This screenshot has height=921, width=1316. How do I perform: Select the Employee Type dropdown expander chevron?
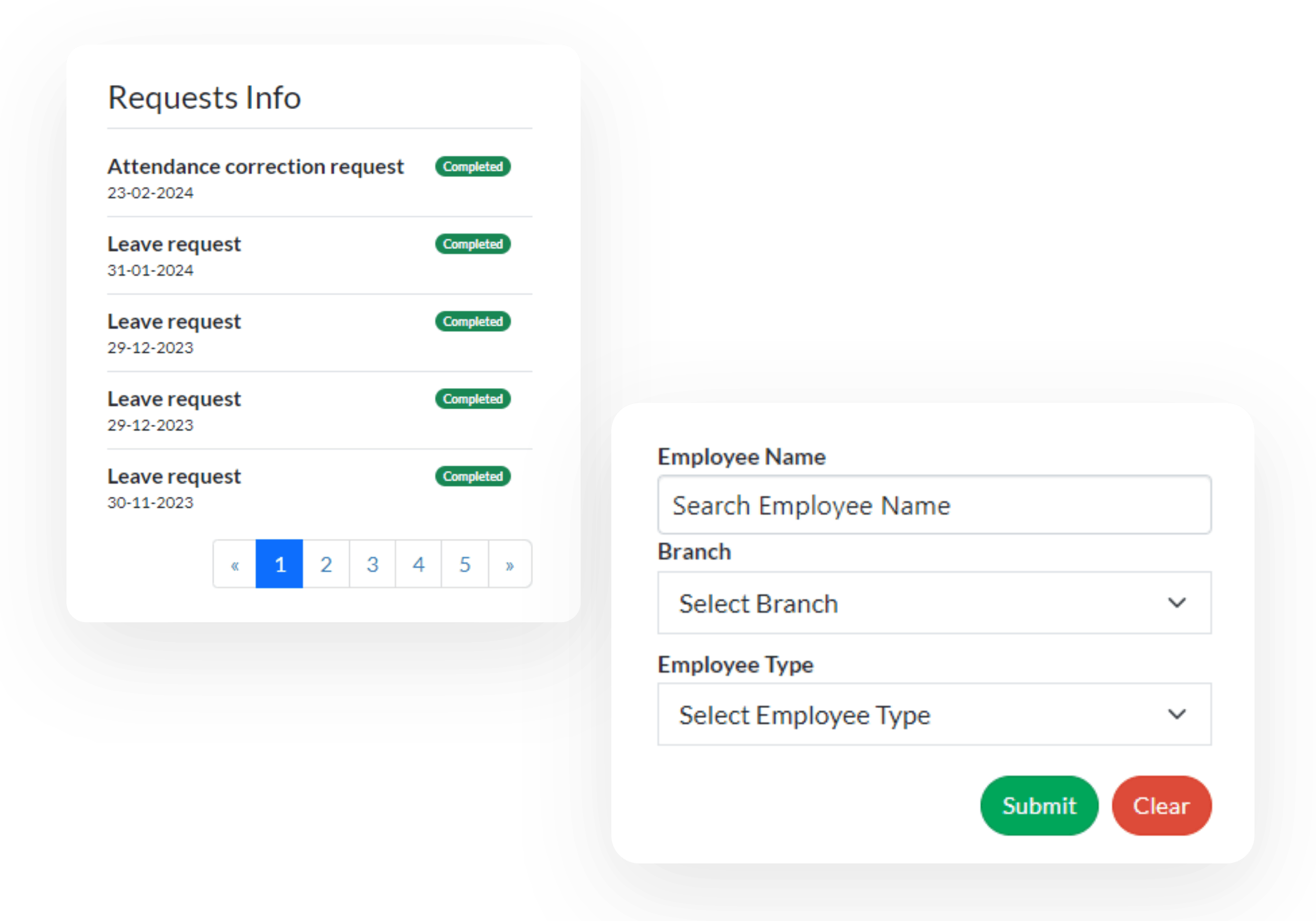tap(1177, 715)
